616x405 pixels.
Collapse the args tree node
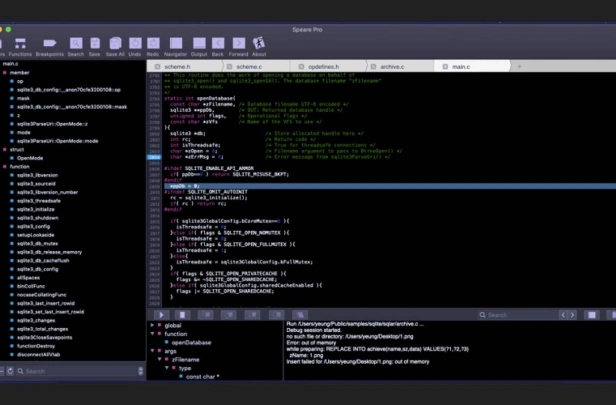point(152,351)
